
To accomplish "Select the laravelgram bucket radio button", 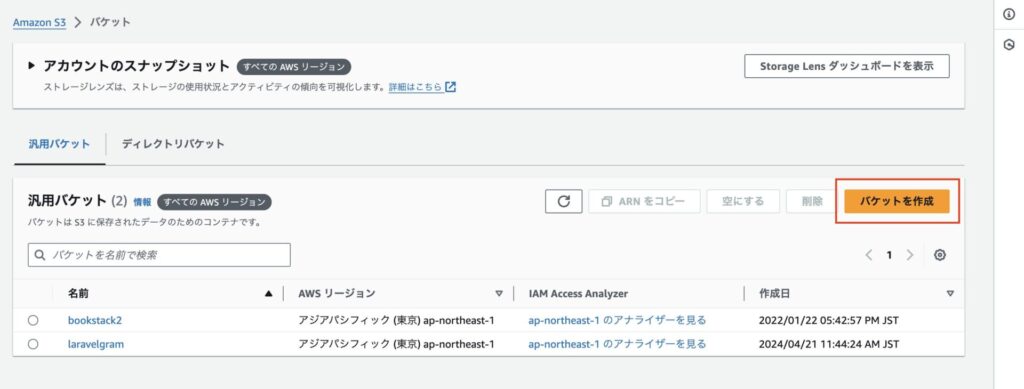I will coord(33,344).
